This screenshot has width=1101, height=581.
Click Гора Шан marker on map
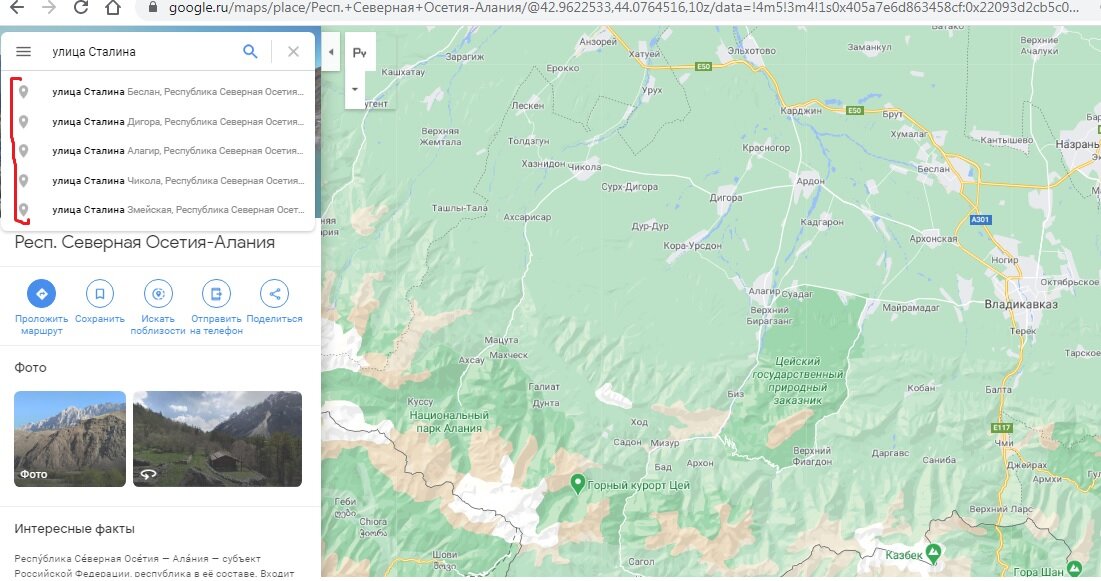pos(1074,568)
